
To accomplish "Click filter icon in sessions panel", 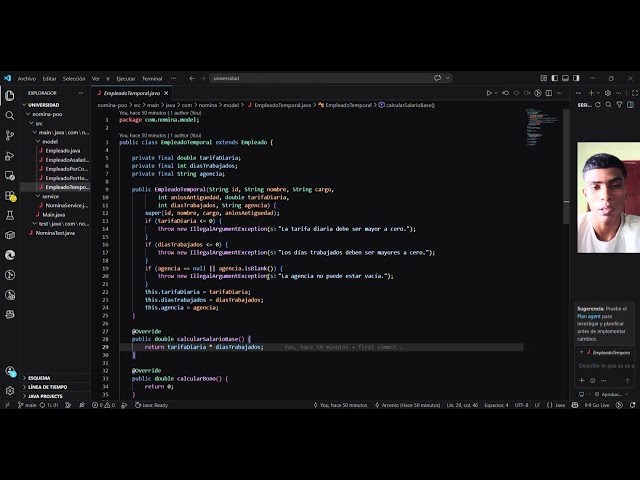I will 620,105.
